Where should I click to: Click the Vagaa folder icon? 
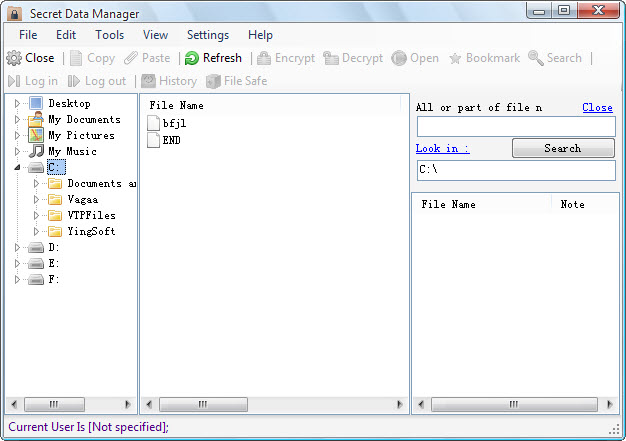pyautogui.click(x=55, y=200)
